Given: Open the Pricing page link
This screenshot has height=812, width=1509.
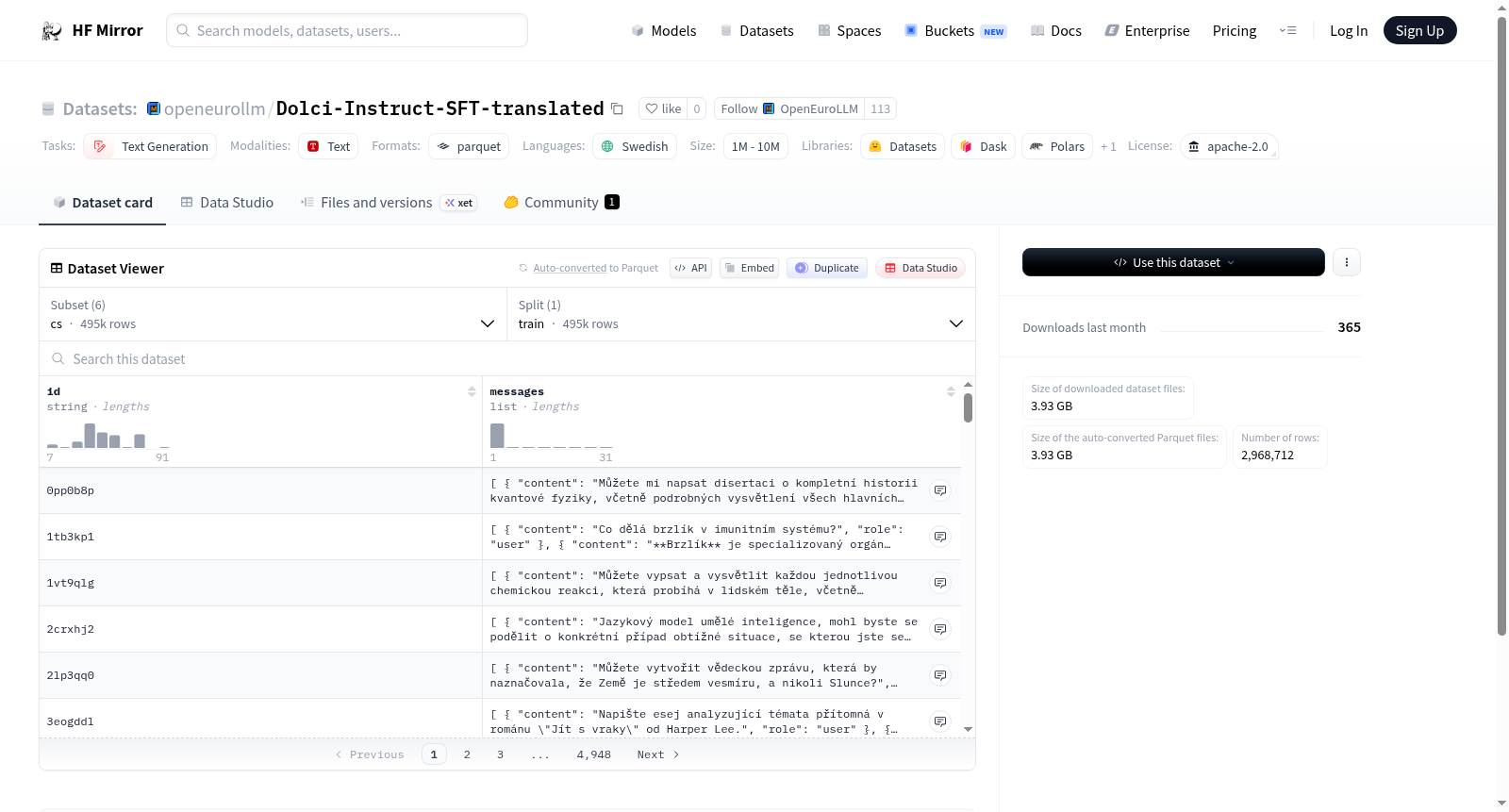Looking at the screenshot, I should (1235, 31).
